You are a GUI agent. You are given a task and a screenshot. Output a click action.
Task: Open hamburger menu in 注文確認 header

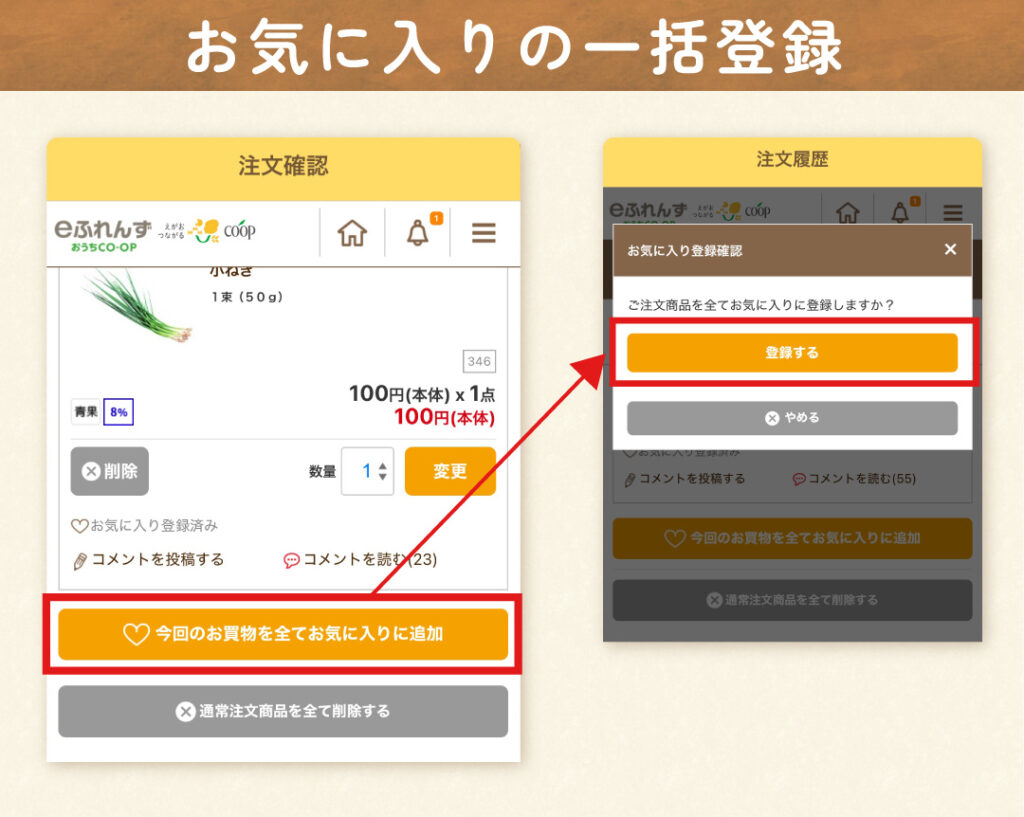[x=484, y=232]
